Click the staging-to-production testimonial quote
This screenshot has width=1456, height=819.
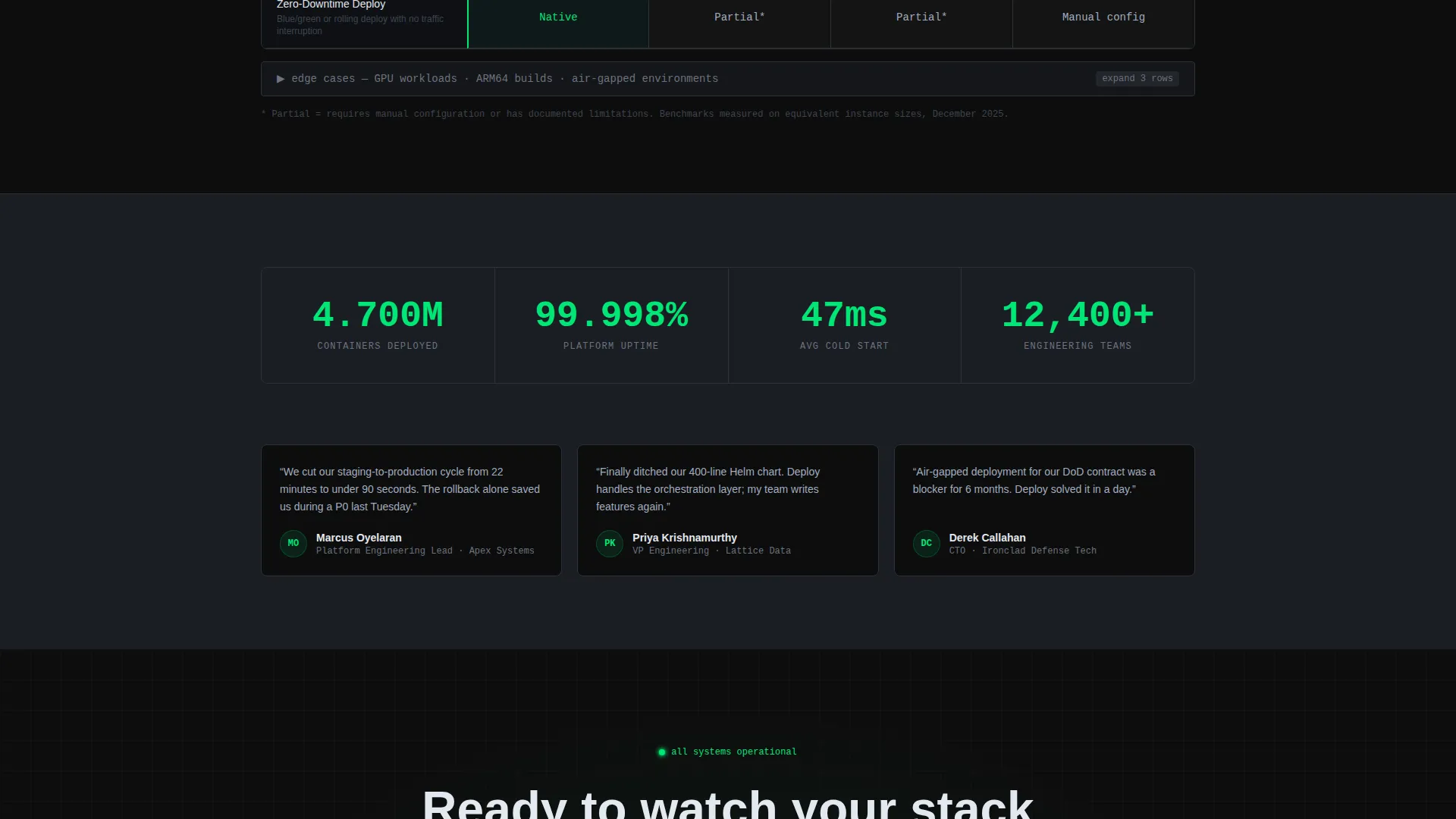409,489
